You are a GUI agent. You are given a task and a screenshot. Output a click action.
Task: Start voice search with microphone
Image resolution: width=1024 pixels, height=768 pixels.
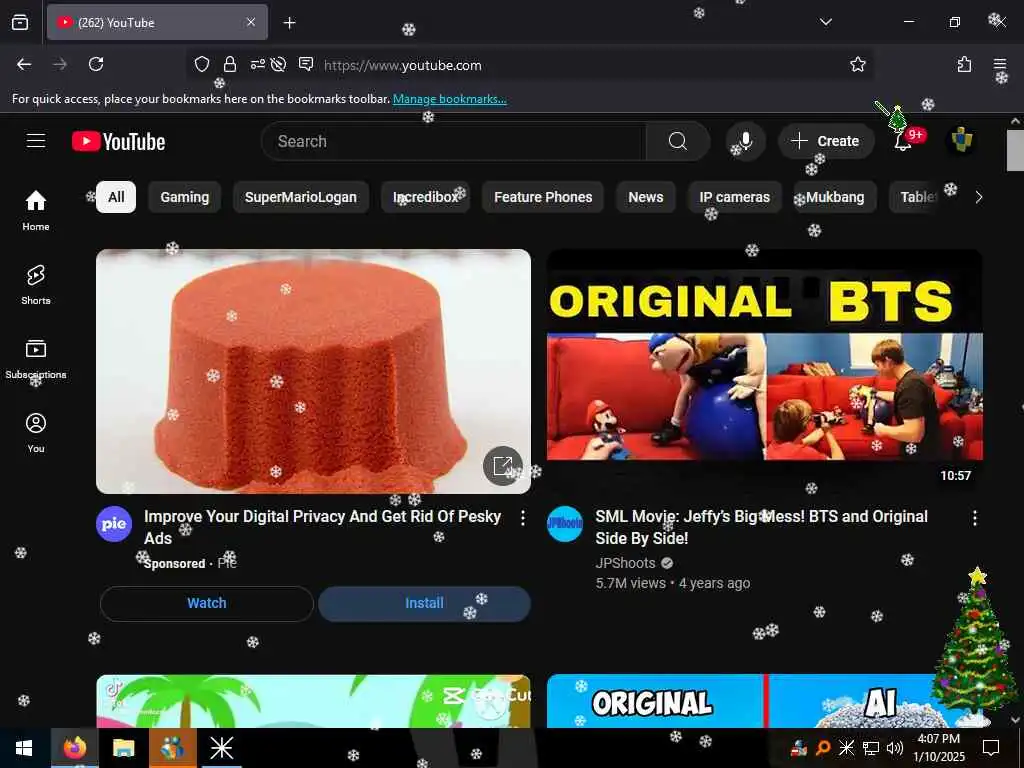coord(745,141)
